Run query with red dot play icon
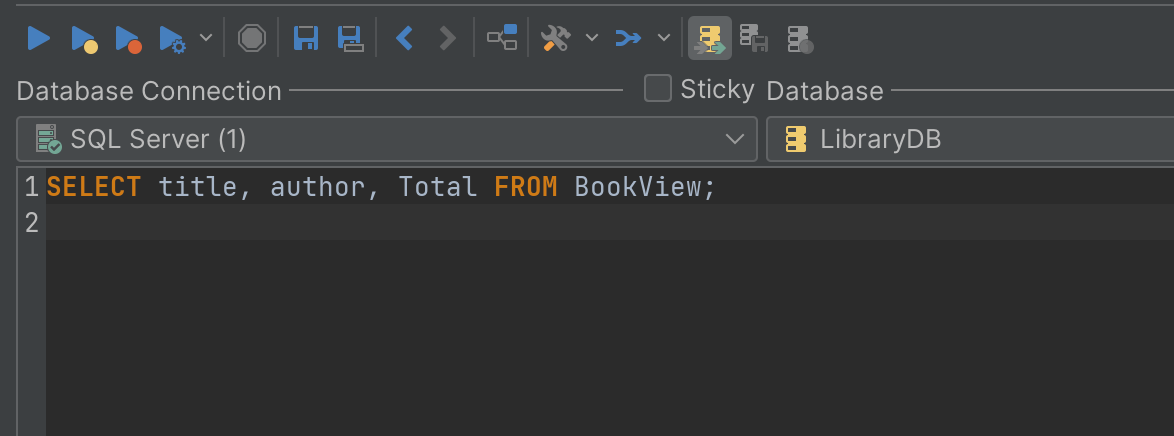Image resolution: width=1174 pixels, height=436 pixels. click(128, 38)
